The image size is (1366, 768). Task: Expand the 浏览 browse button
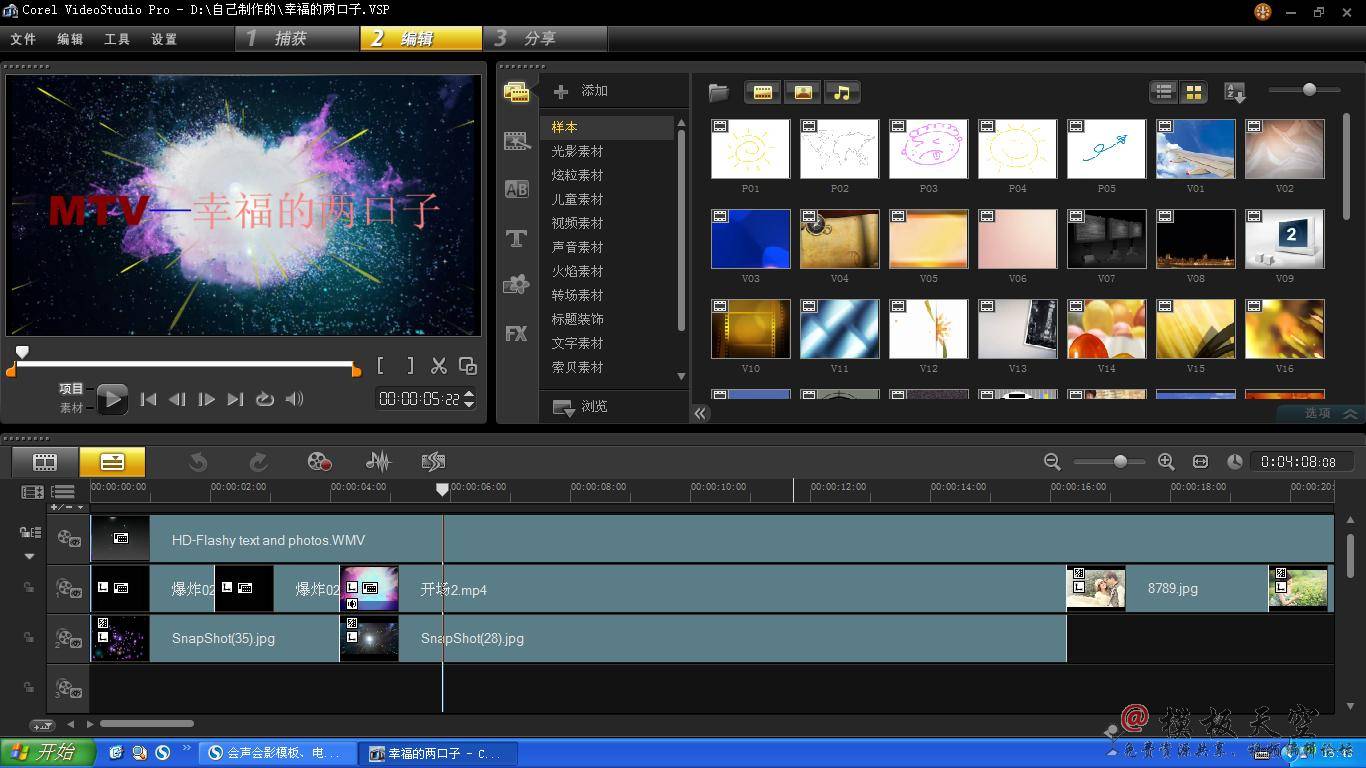pos(580,406)
